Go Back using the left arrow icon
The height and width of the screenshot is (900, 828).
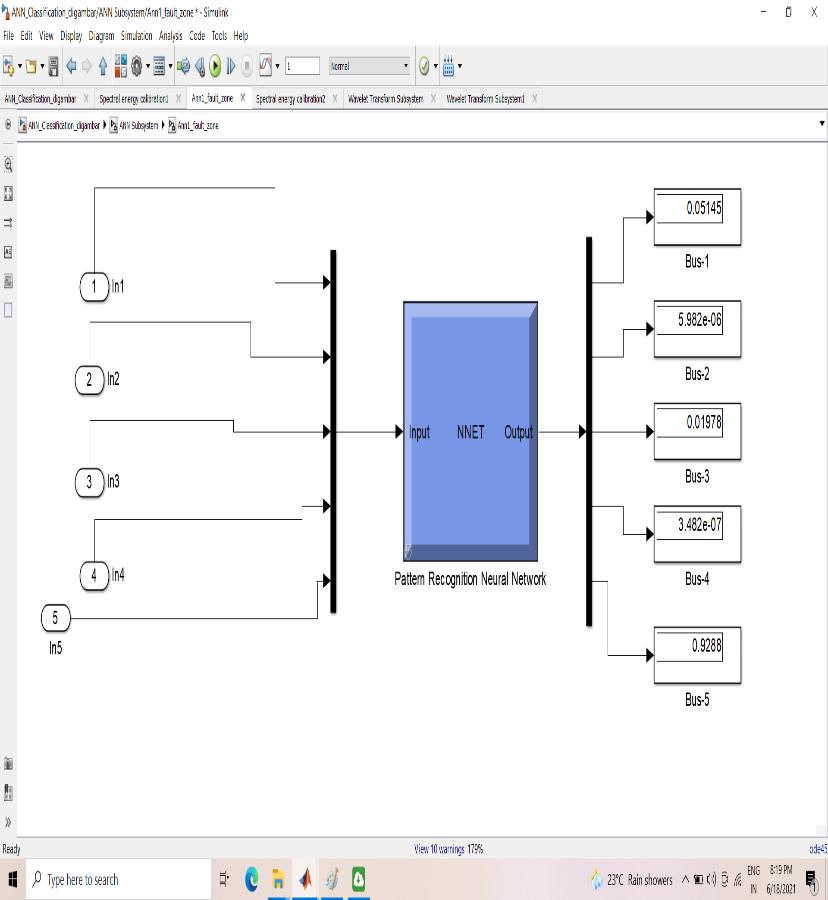click(71, 67)
